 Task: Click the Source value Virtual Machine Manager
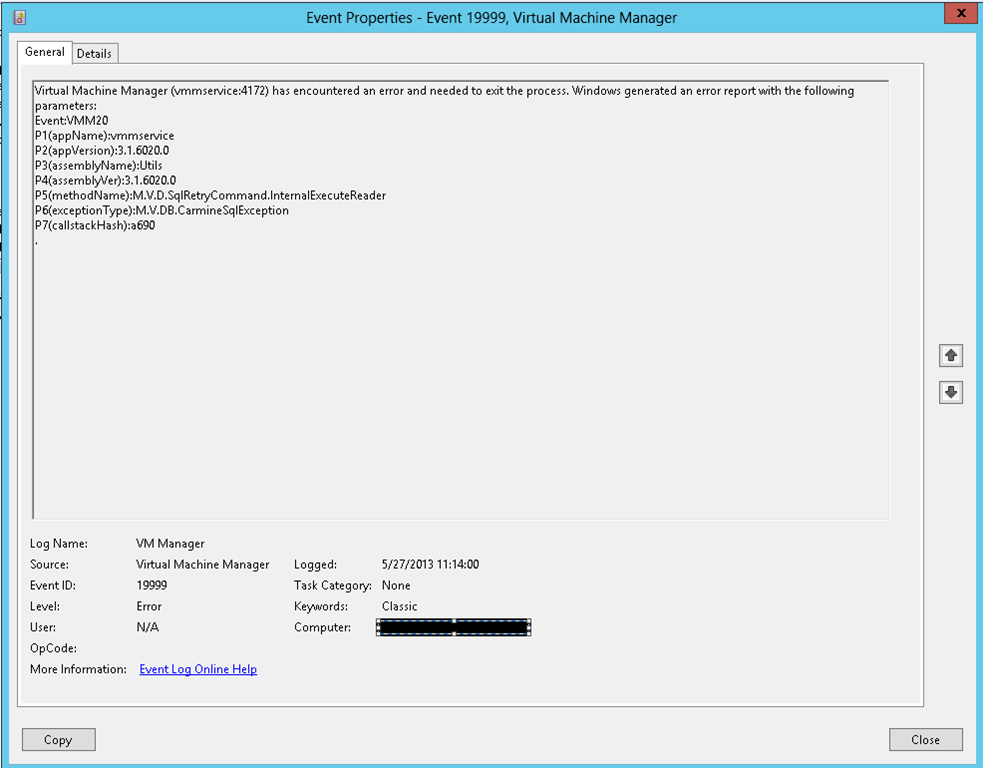pyautogui.click(x=202, y=564)
